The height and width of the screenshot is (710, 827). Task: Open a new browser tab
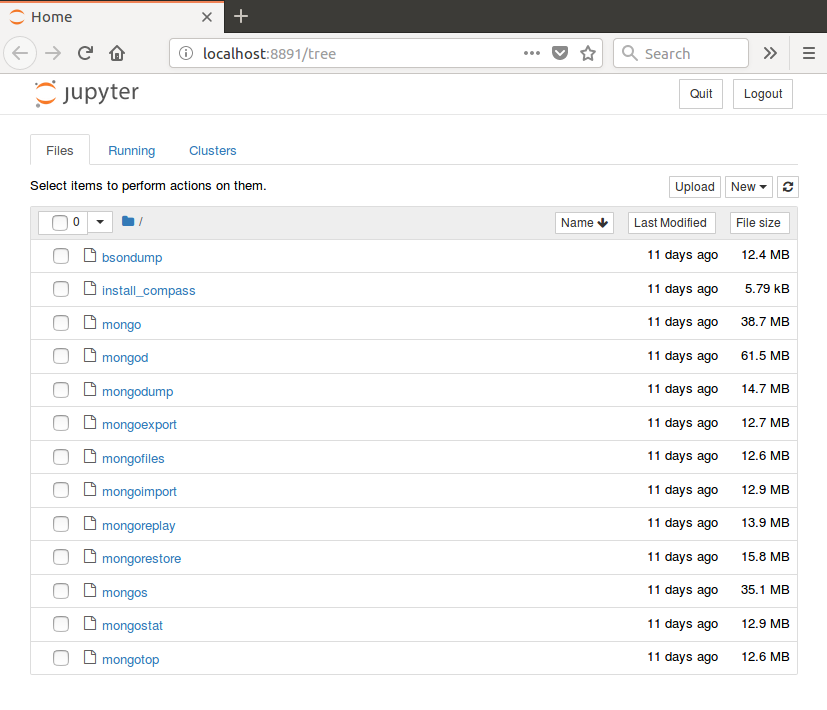241,16
